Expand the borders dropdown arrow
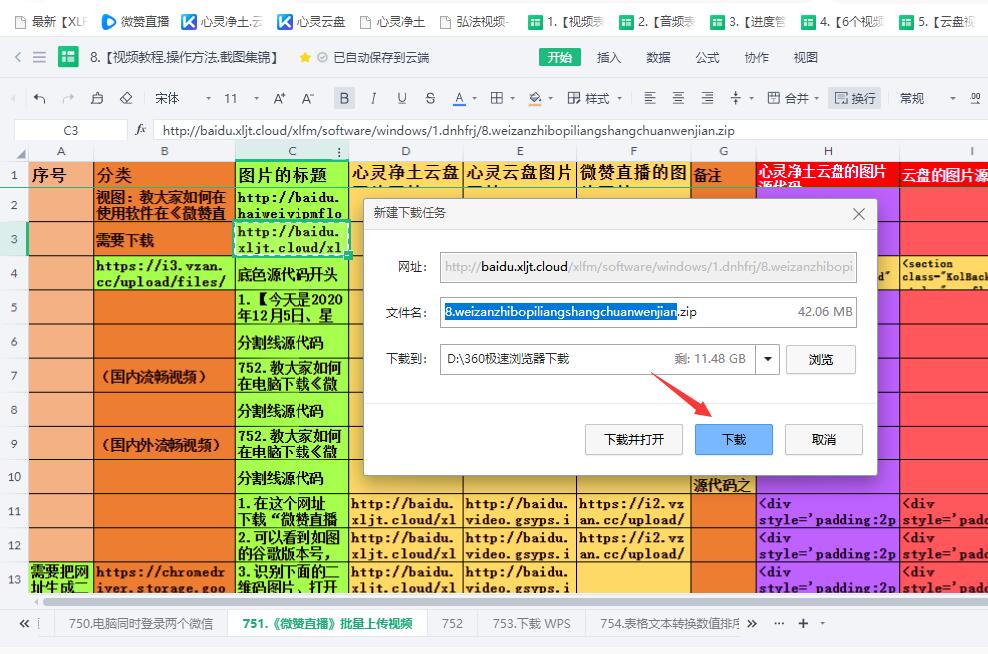Screen dimensions: 988x654 pos(512,99)
